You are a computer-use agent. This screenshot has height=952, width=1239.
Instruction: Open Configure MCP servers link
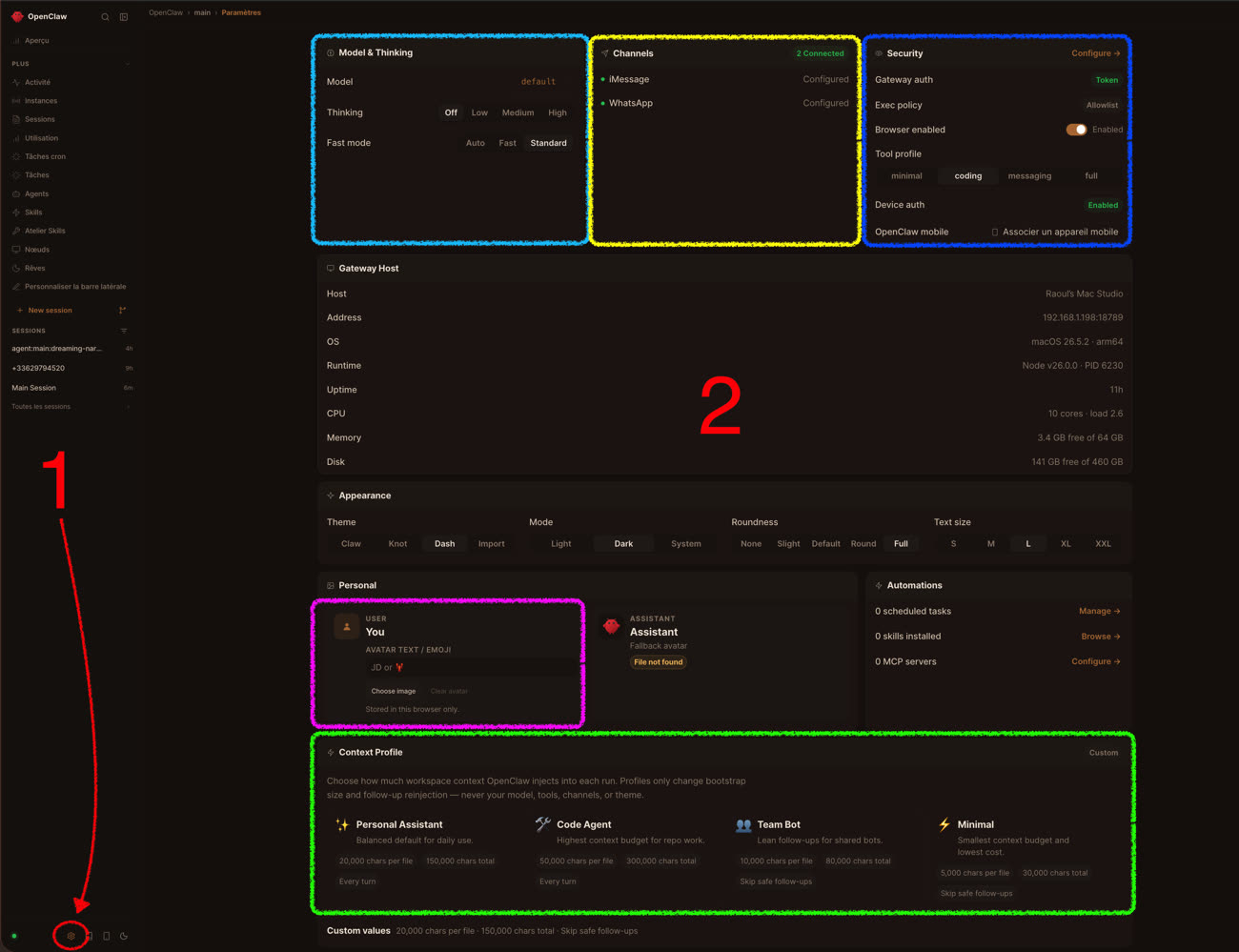(x=1096, y=661)
